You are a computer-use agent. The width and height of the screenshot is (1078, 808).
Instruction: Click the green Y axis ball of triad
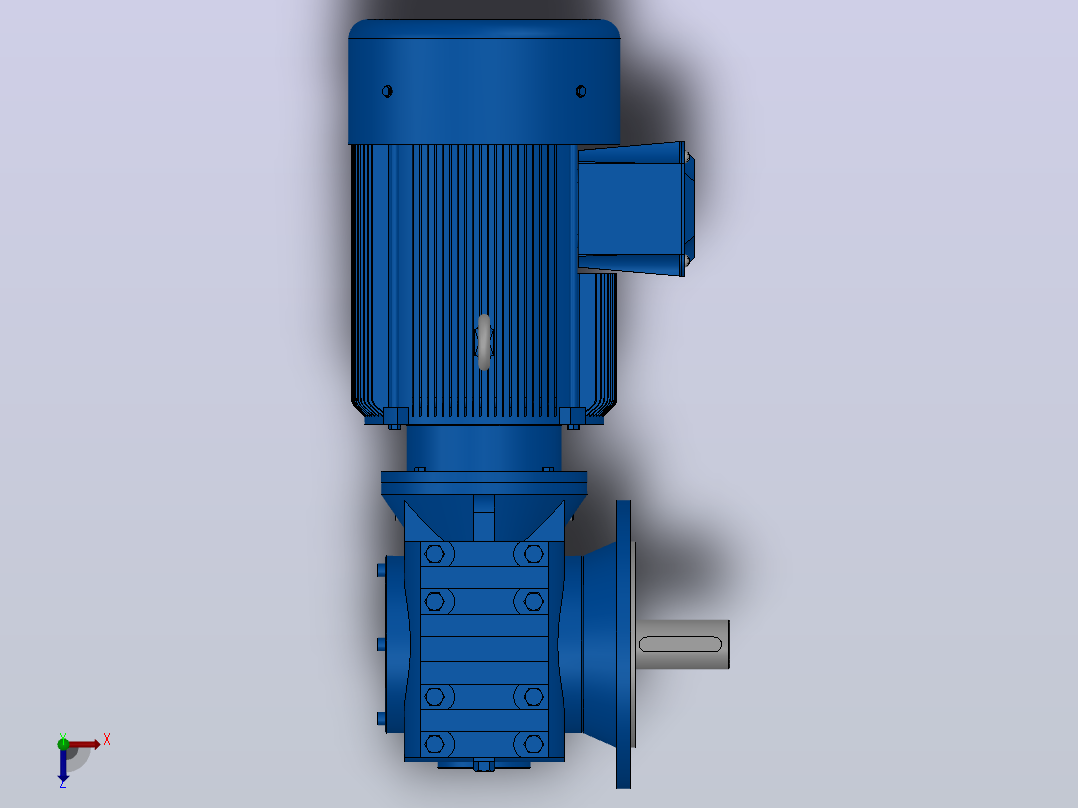63,743
